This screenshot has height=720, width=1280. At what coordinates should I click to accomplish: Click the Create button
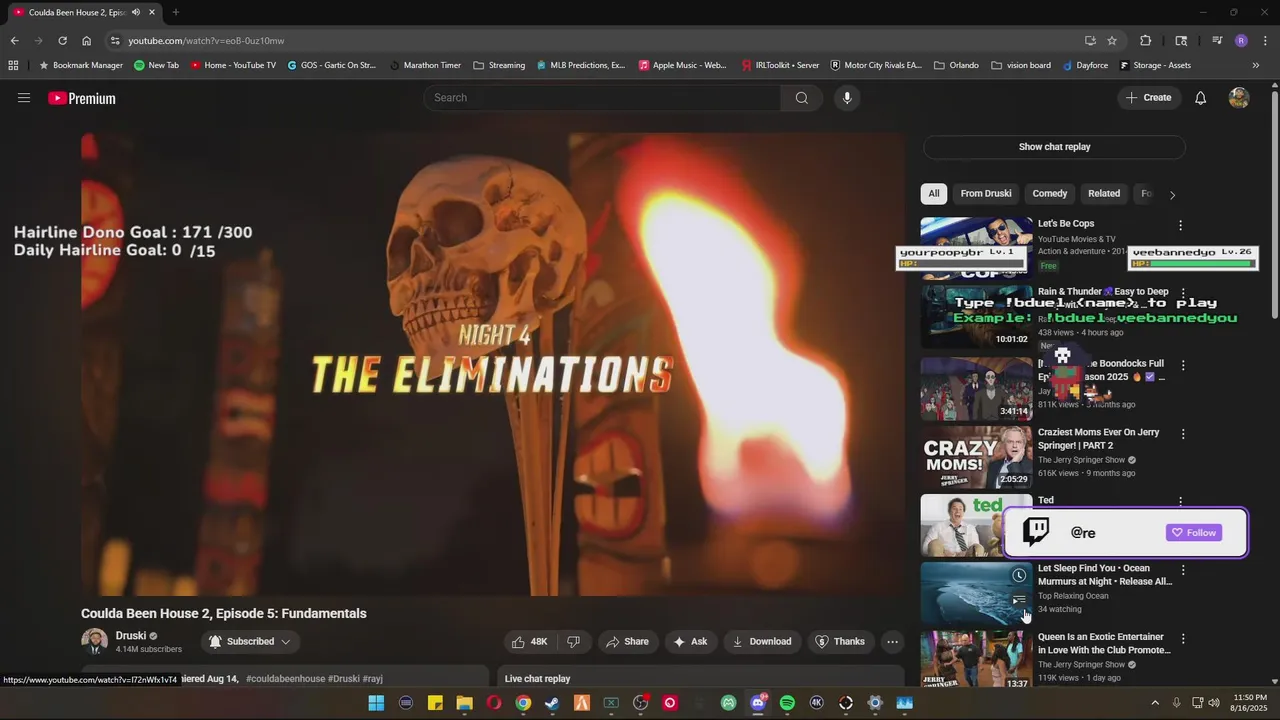click(1148, 98)
